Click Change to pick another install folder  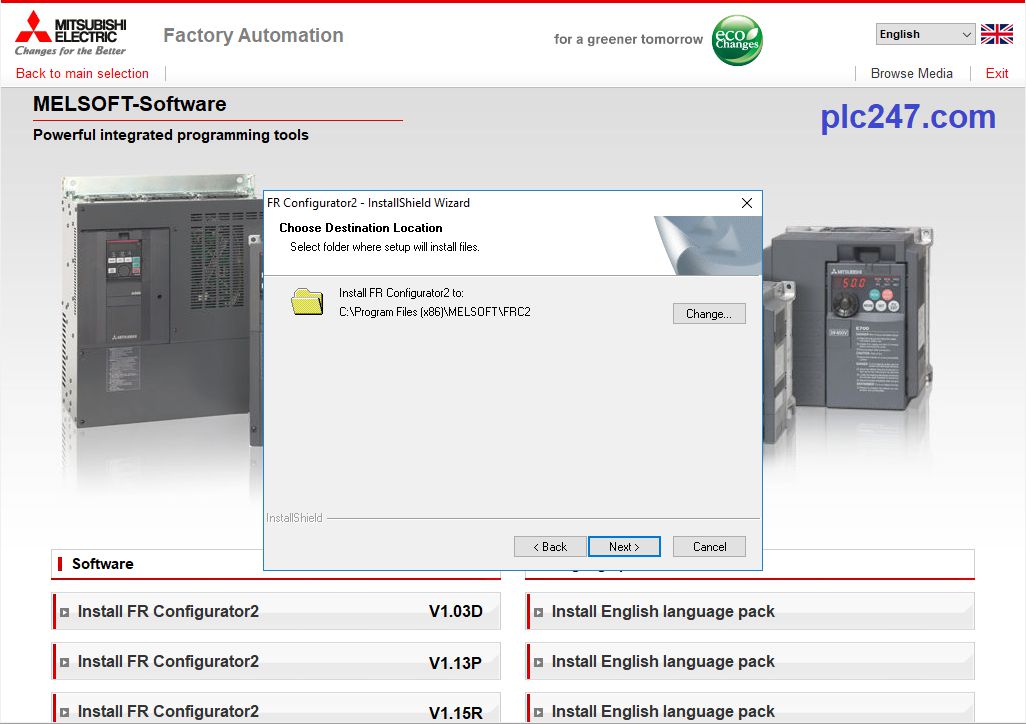click(x=709, y=313)
